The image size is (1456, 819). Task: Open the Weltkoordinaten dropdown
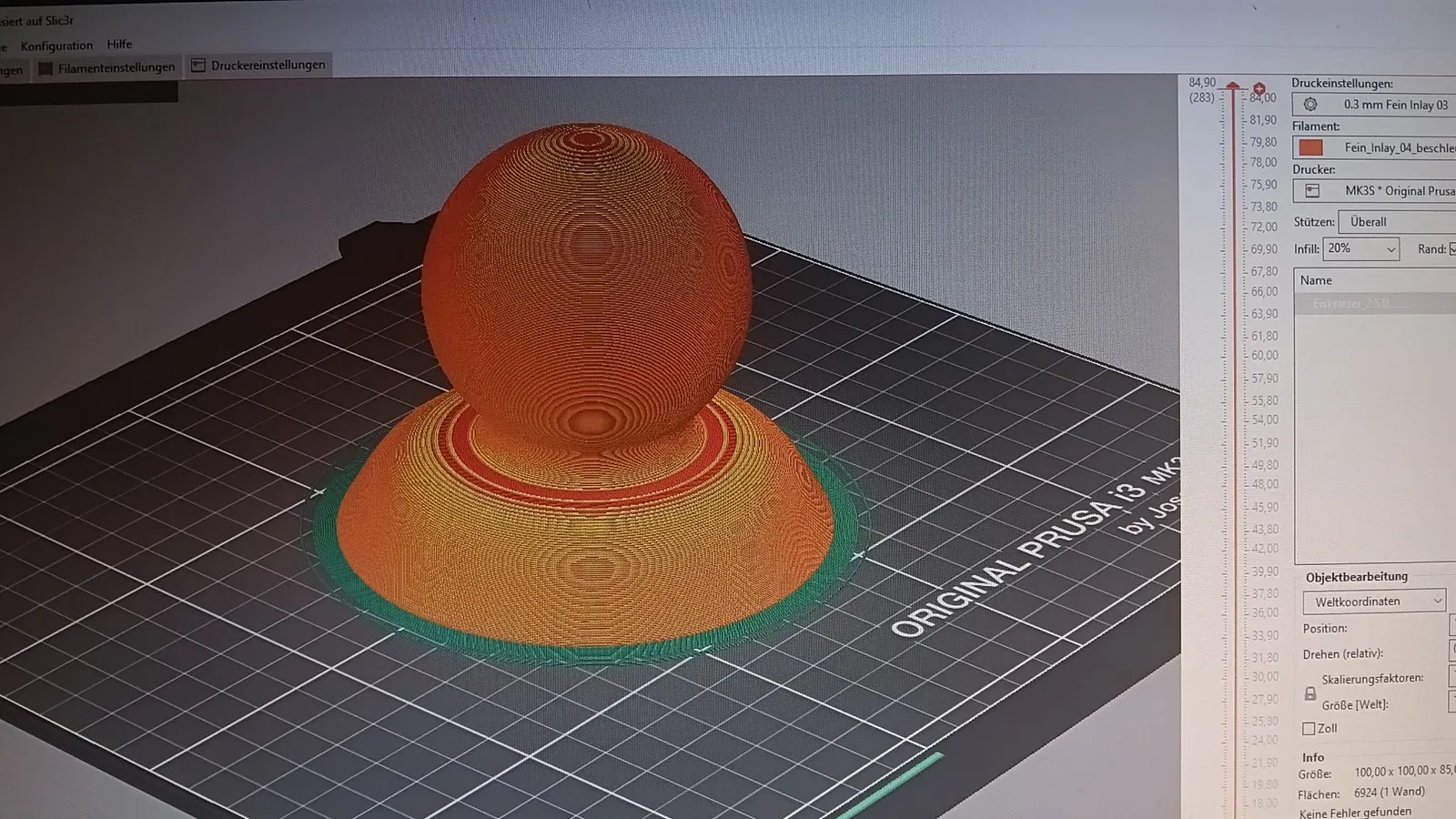click(1374, 602)
